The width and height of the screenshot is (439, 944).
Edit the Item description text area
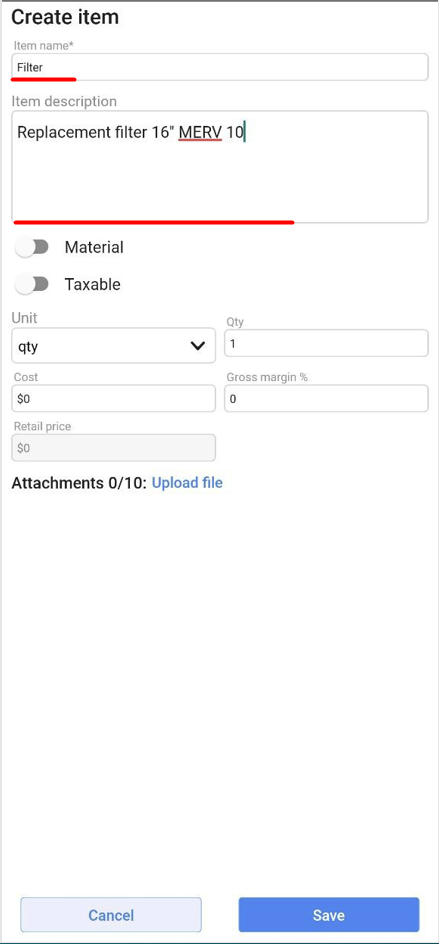(x=220, y=167)
